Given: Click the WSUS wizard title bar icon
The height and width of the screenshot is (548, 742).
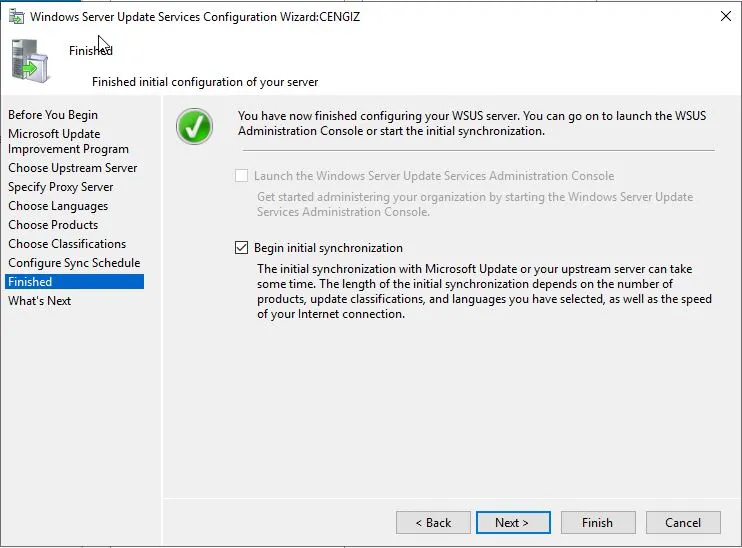Looking at the screenshot, I should (15, 16).
